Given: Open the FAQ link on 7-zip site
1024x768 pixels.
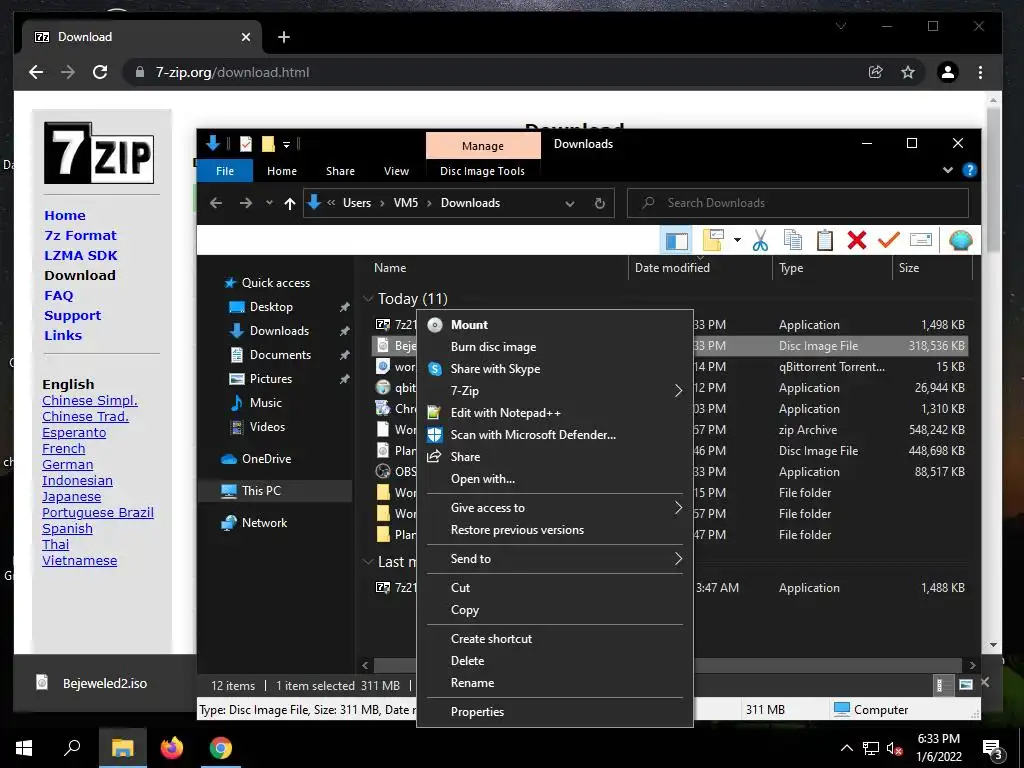Looking at the screenshot, I should click(x=59, y=295).
